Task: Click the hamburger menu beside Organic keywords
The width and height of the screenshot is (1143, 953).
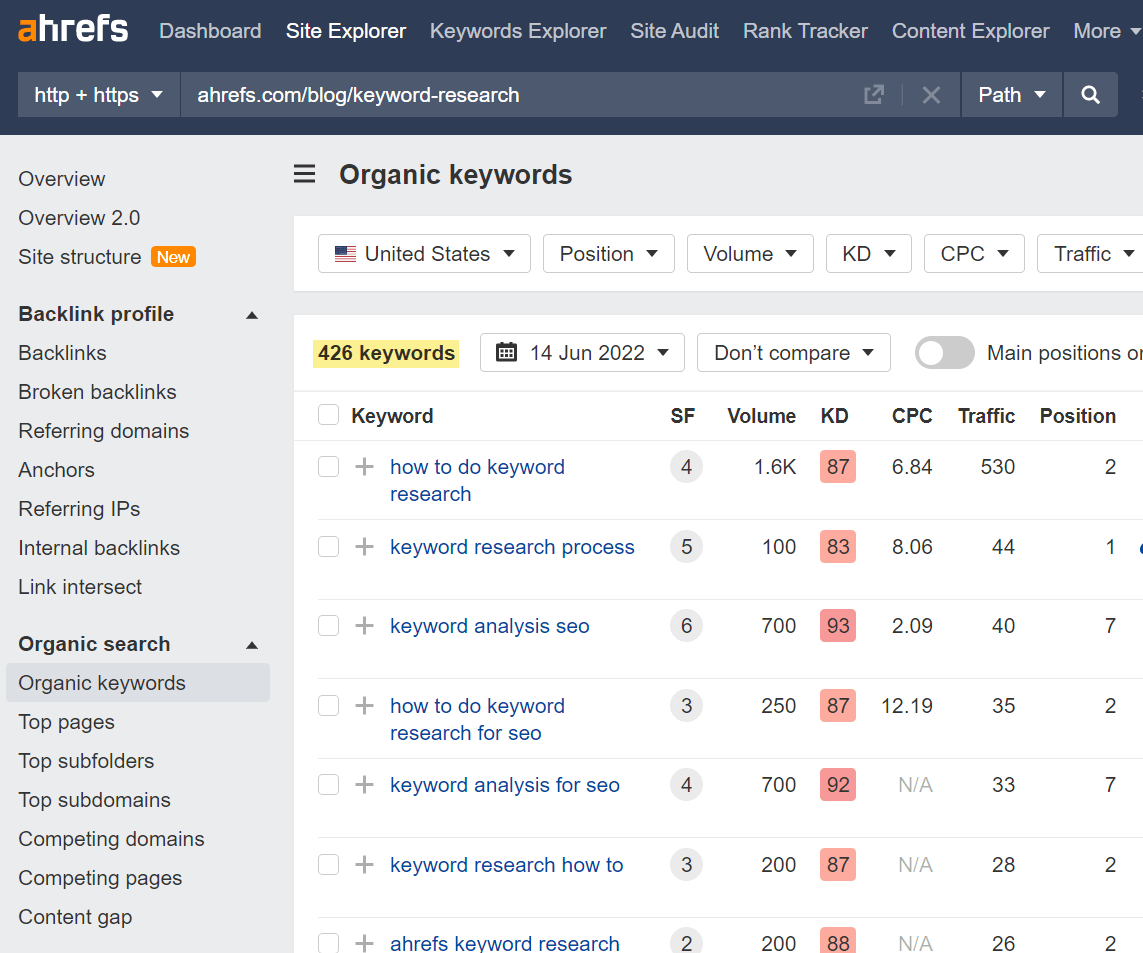Action: pyautogui.click(x=304, y=173)
